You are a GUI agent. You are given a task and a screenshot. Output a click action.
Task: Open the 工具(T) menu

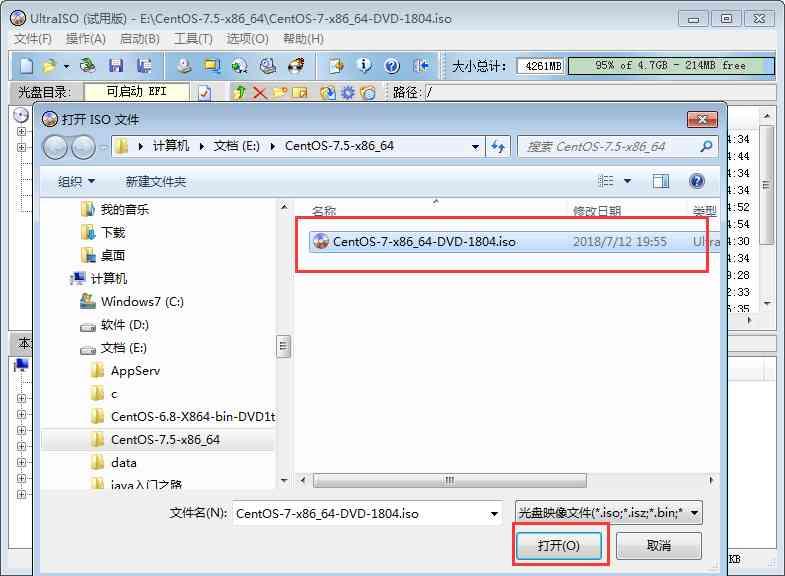193,39
